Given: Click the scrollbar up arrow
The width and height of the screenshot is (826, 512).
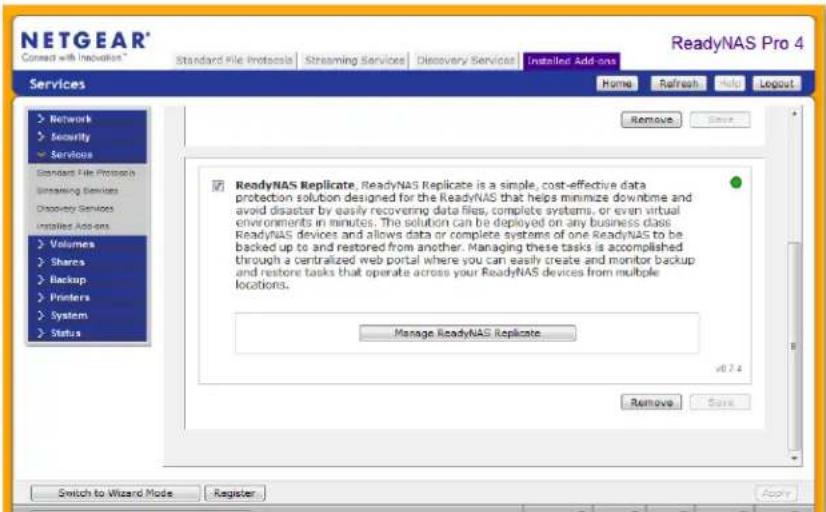Looking at the screenshot, I should (x=794, y=114).
